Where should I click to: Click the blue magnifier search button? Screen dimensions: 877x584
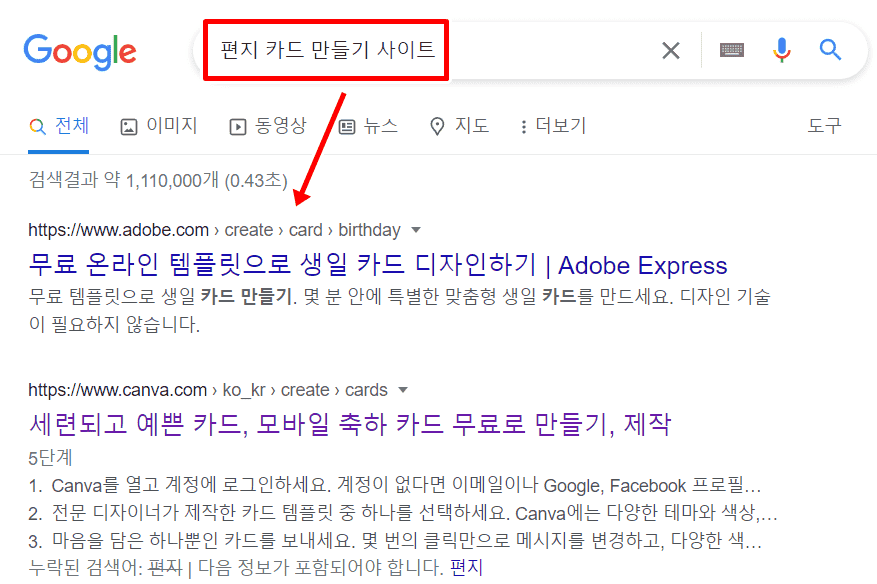pos(830,50)
